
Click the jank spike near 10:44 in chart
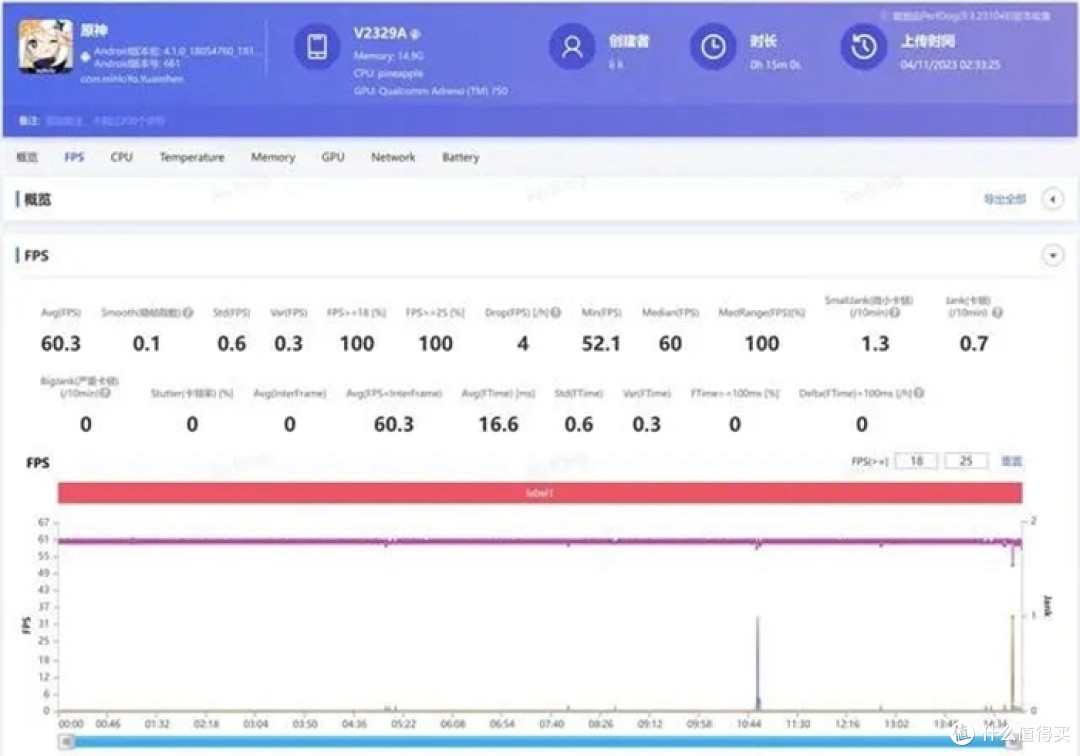coord(758,662)
